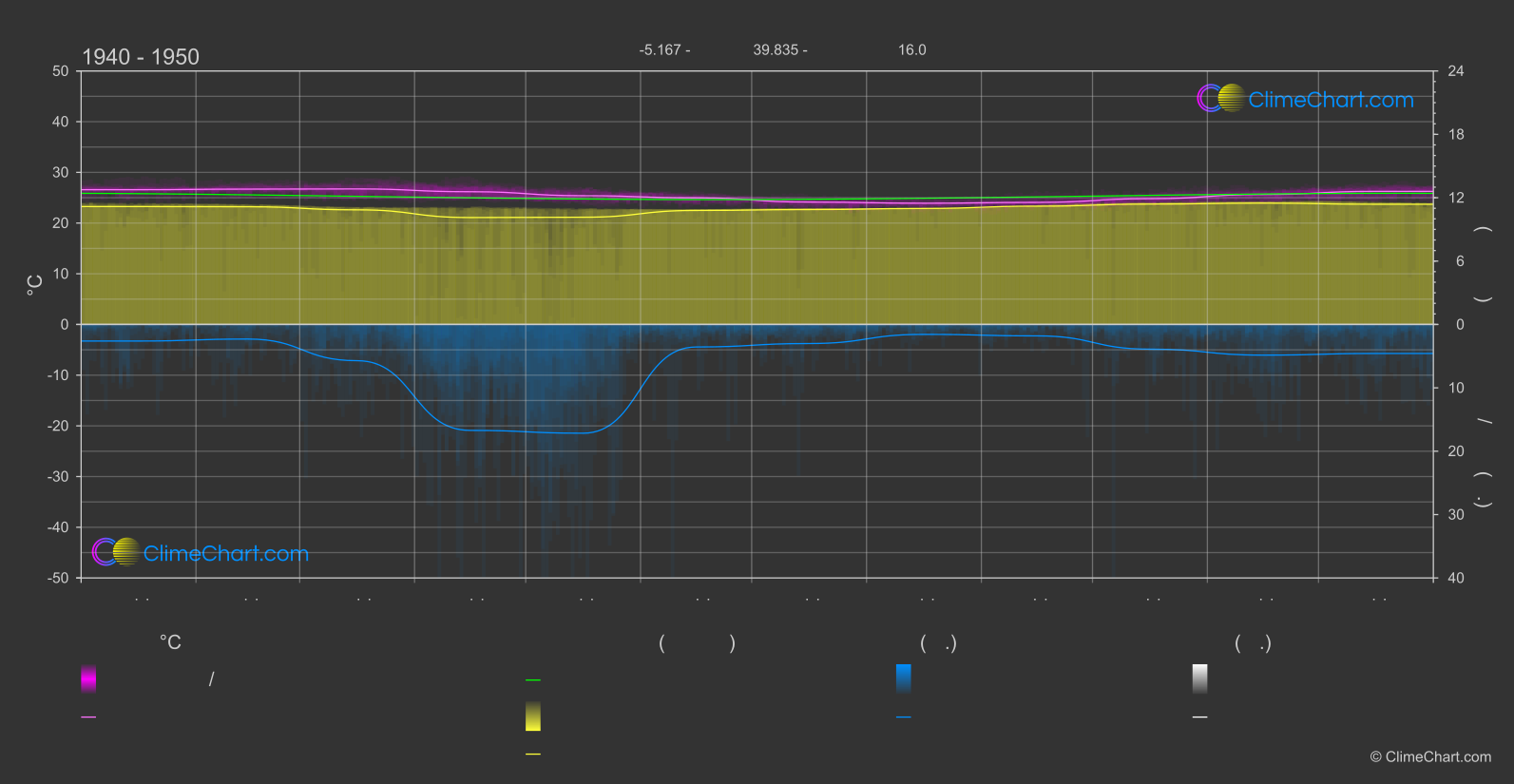Open the © ClimeChart.com copyright link
The height and width of the screenshot is (784, 1514).
1430,757
